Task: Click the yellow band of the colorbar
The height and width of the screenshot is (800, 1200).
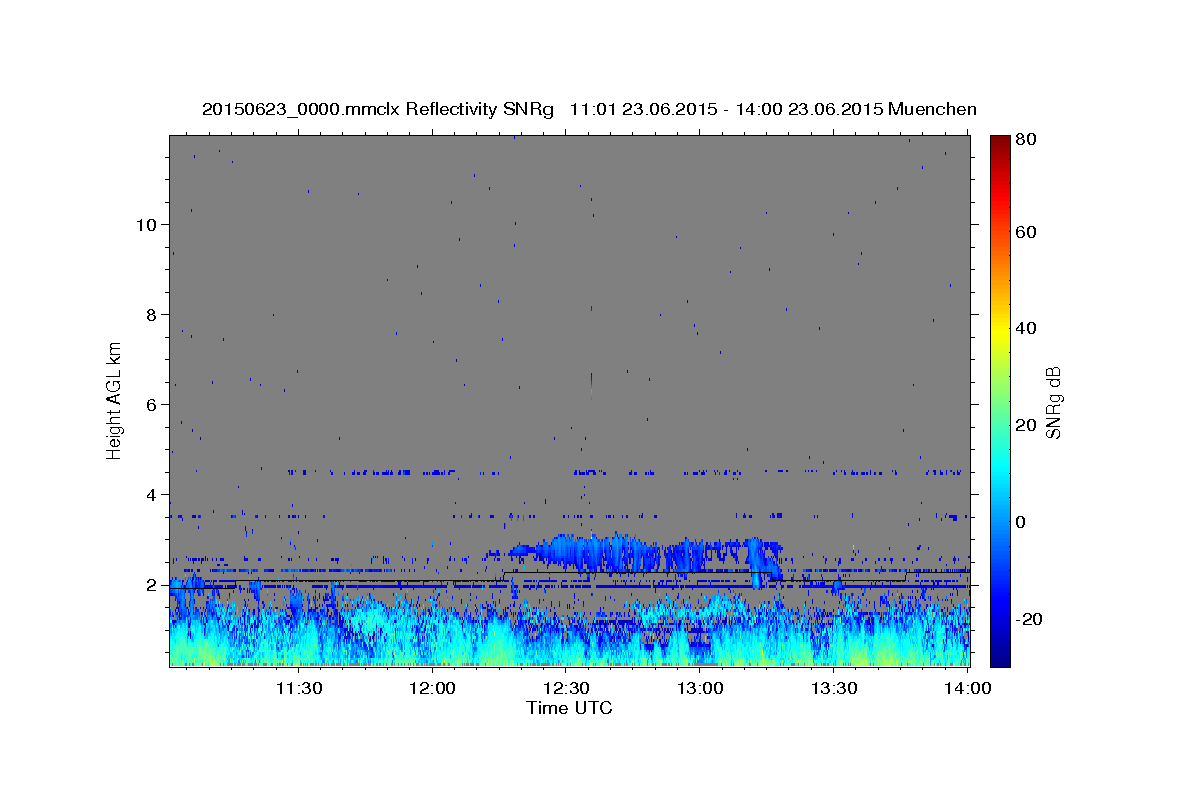Action: pyautogui.click(x=1000, y=330)
